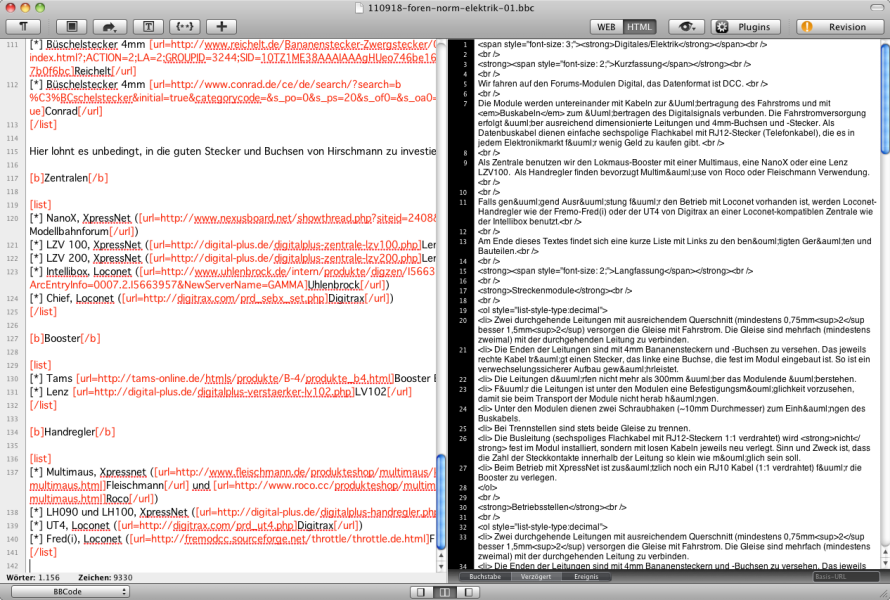The height and width of the screenshot is (600, 890).
Task: Click the text box toolbar icon
Action: [x=148, y=26]
